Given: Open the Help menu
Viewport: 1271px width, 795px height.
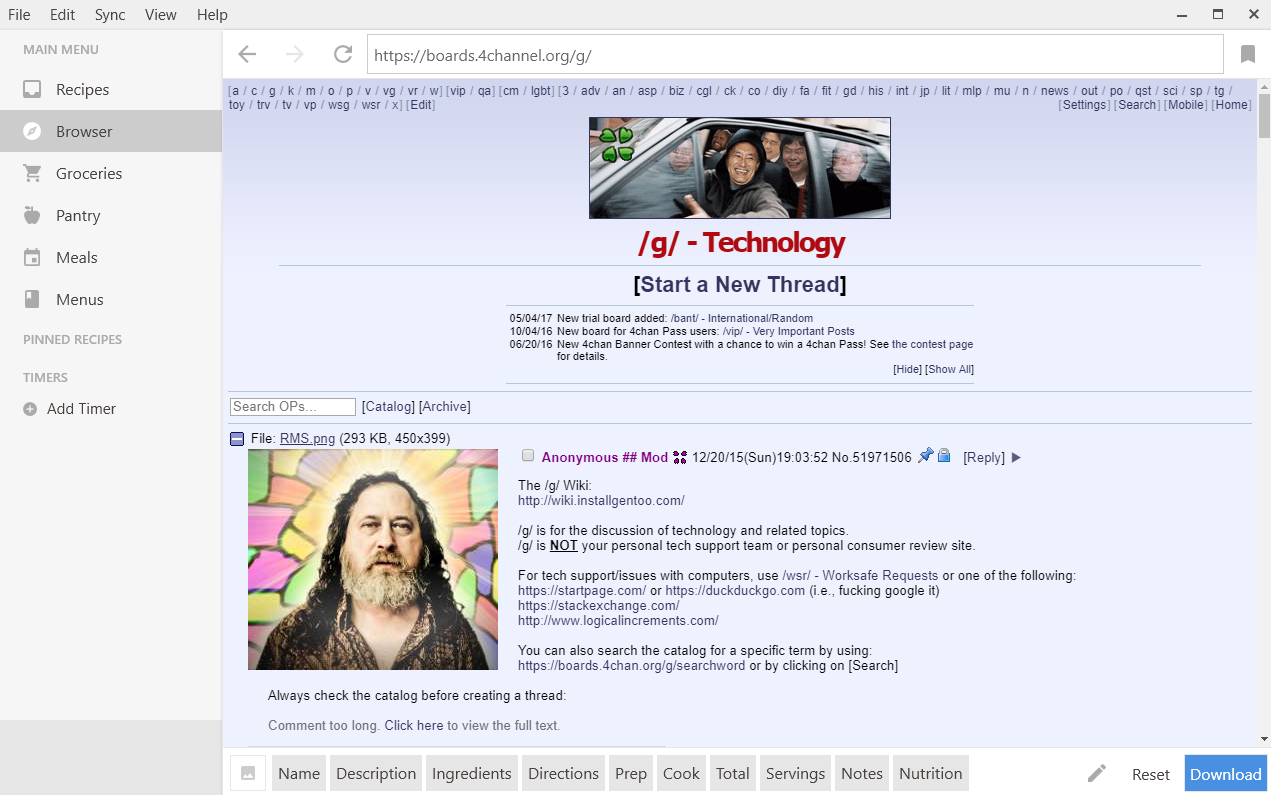Looking at the screenshot, I should pyautogui.click(x=212, y=15).
